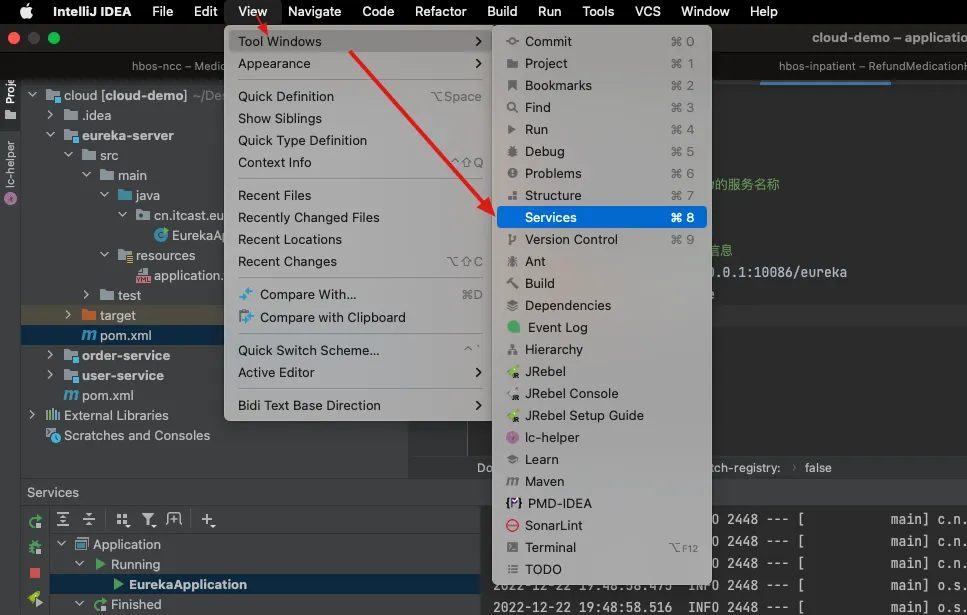Click Expand All icon in Services toolbar
Screen dimensions: 967x615
click(63, 519)
